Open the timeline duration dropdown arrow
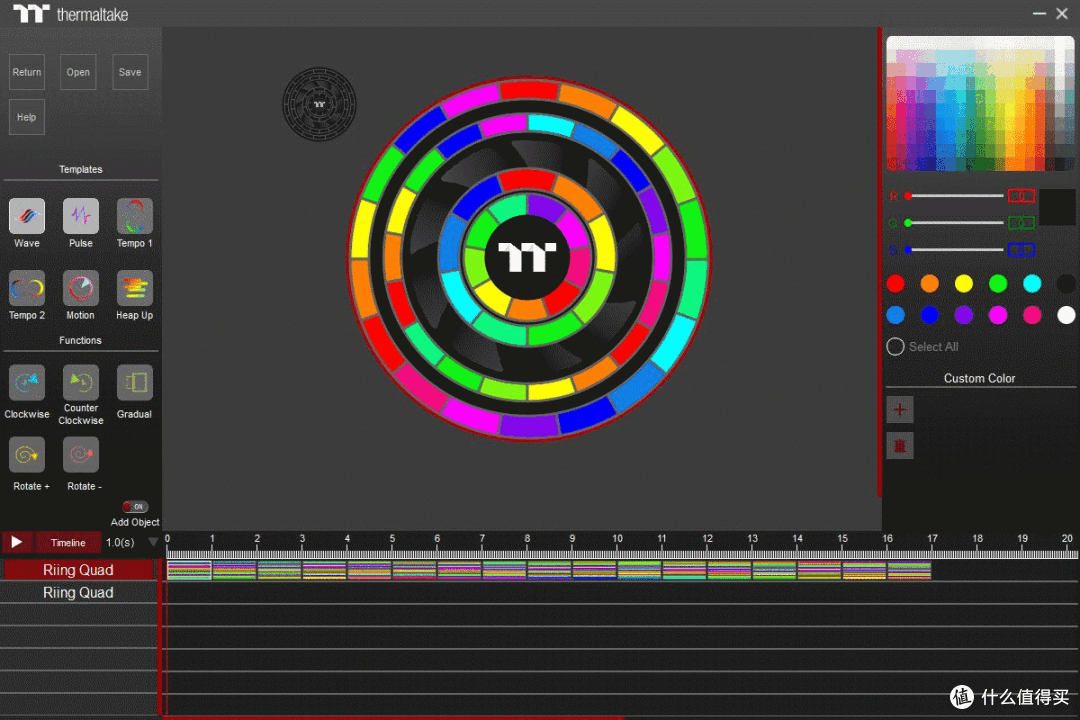1080x720 pixels. (x=153, y=542)
